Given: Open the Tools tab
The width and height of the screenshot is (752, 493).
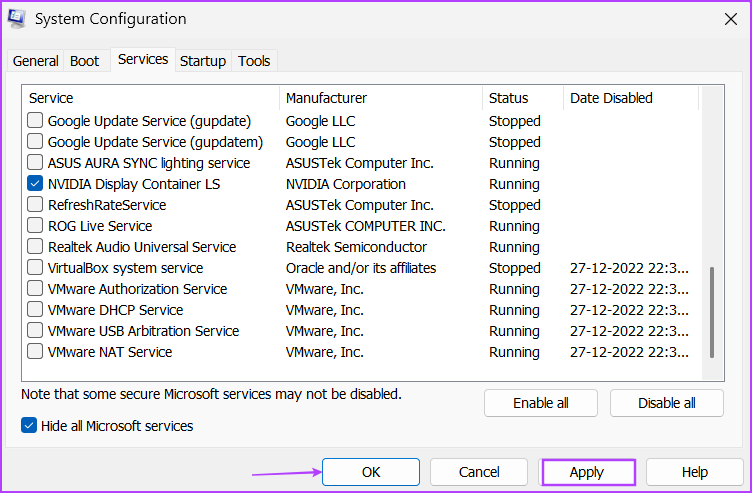Looking at the screenshot, I should [254, 61].
